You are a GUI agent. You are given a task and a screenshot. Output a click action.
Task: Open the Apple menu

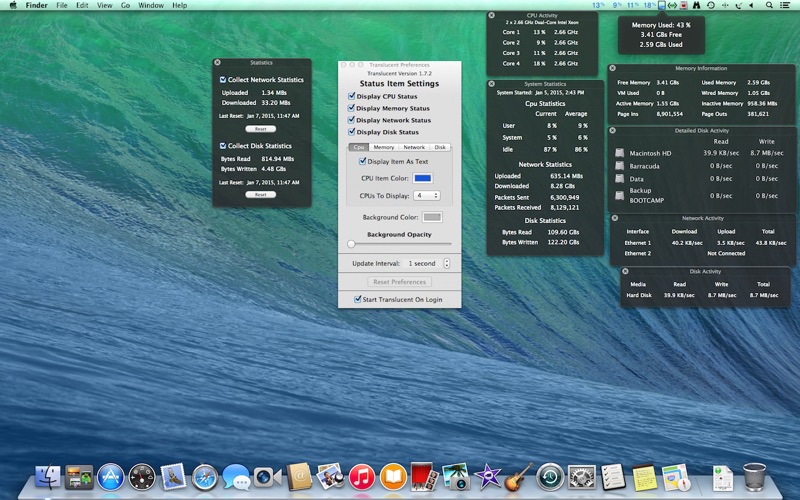click(13, 5)
